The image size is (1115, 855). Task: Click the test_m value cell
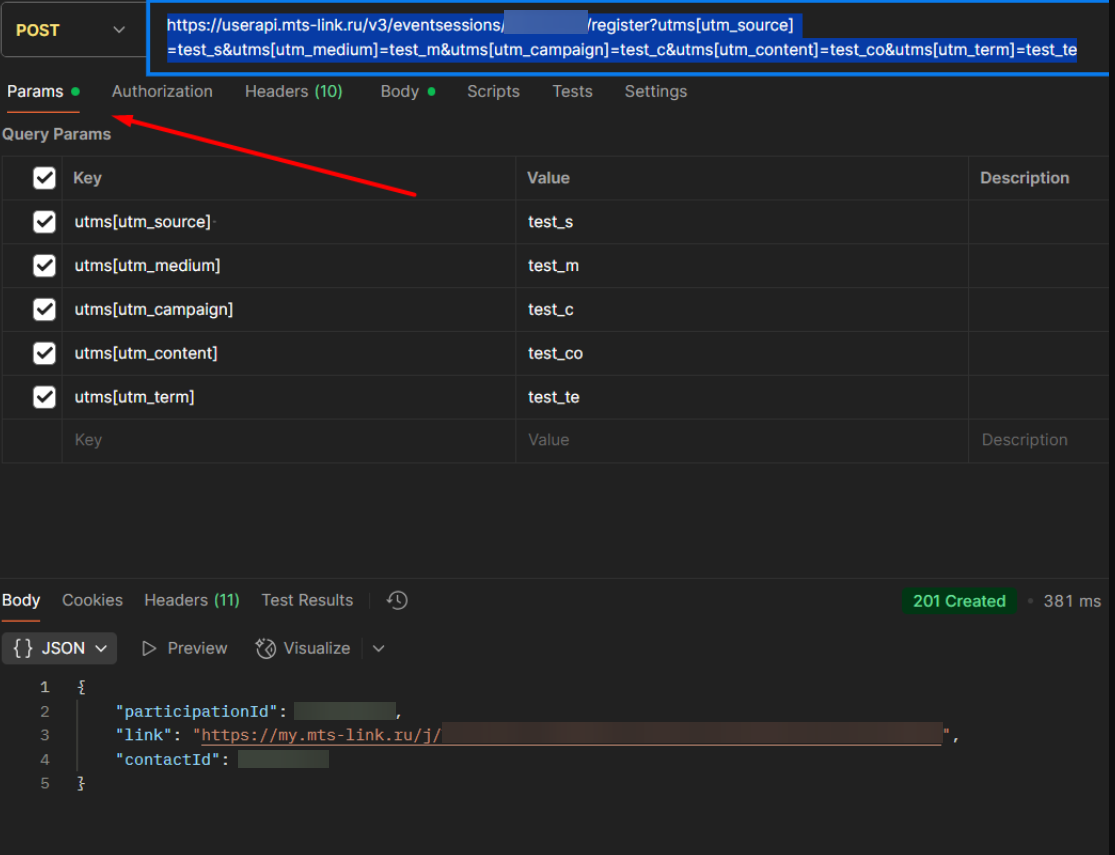[x=742, y=265]
